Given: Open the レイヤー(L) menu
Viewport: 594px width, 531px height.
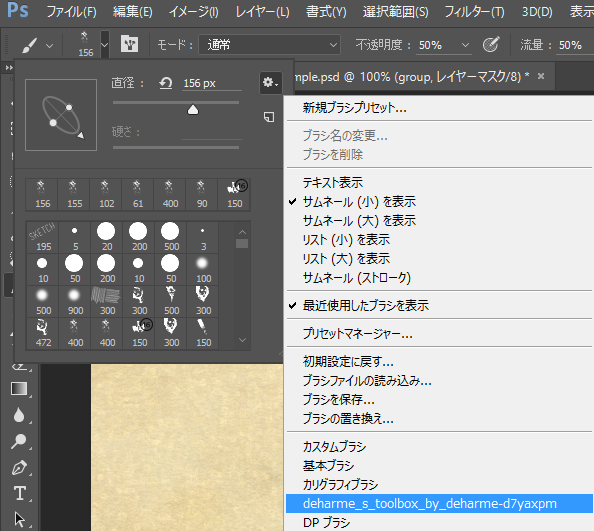Looking at the screenshot, I should pos(263,12).
